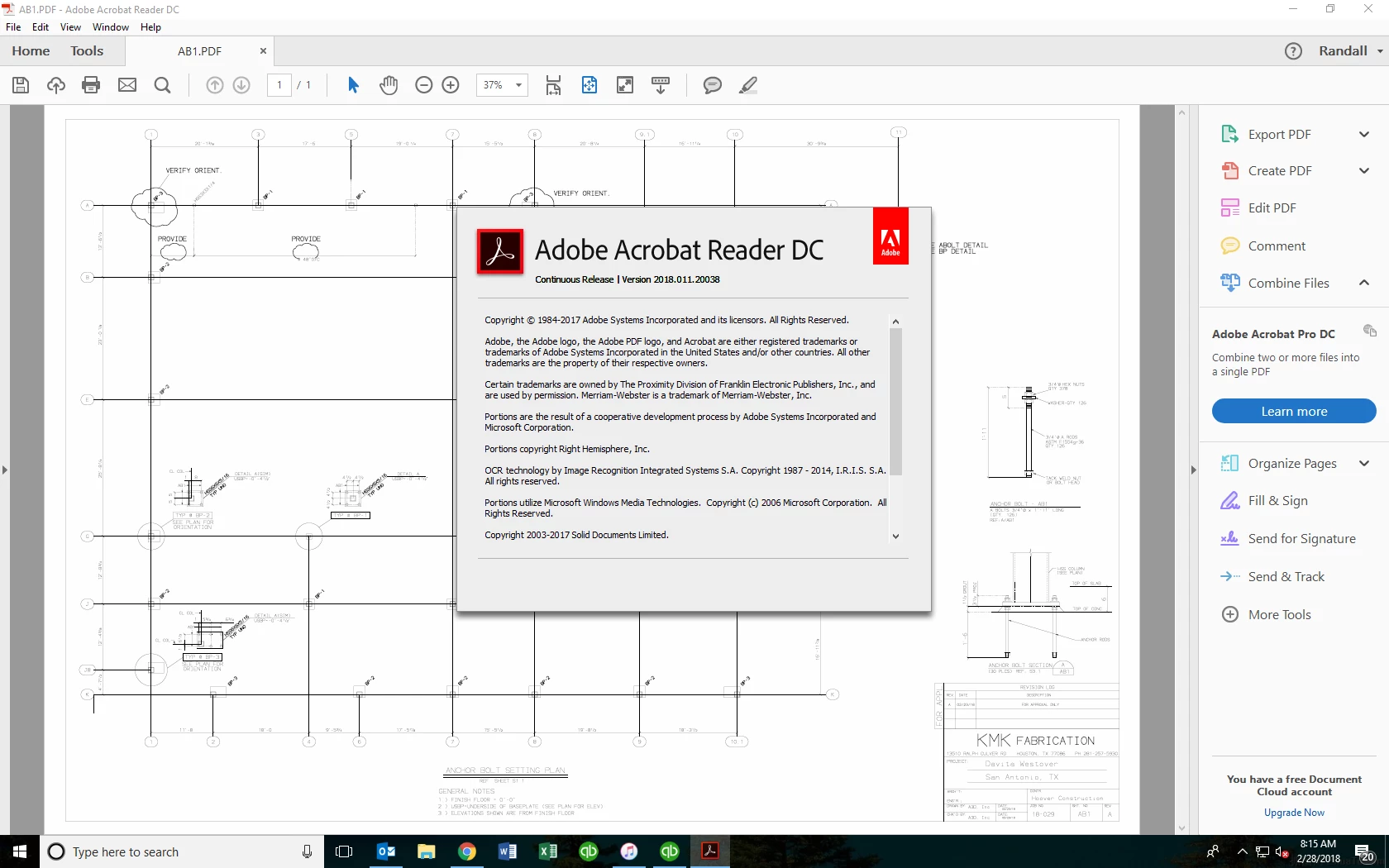Click the upload to cloud icon
The height and width of the screenshot is (868, 1389).
pyautogui.click(x=56, y=85)
